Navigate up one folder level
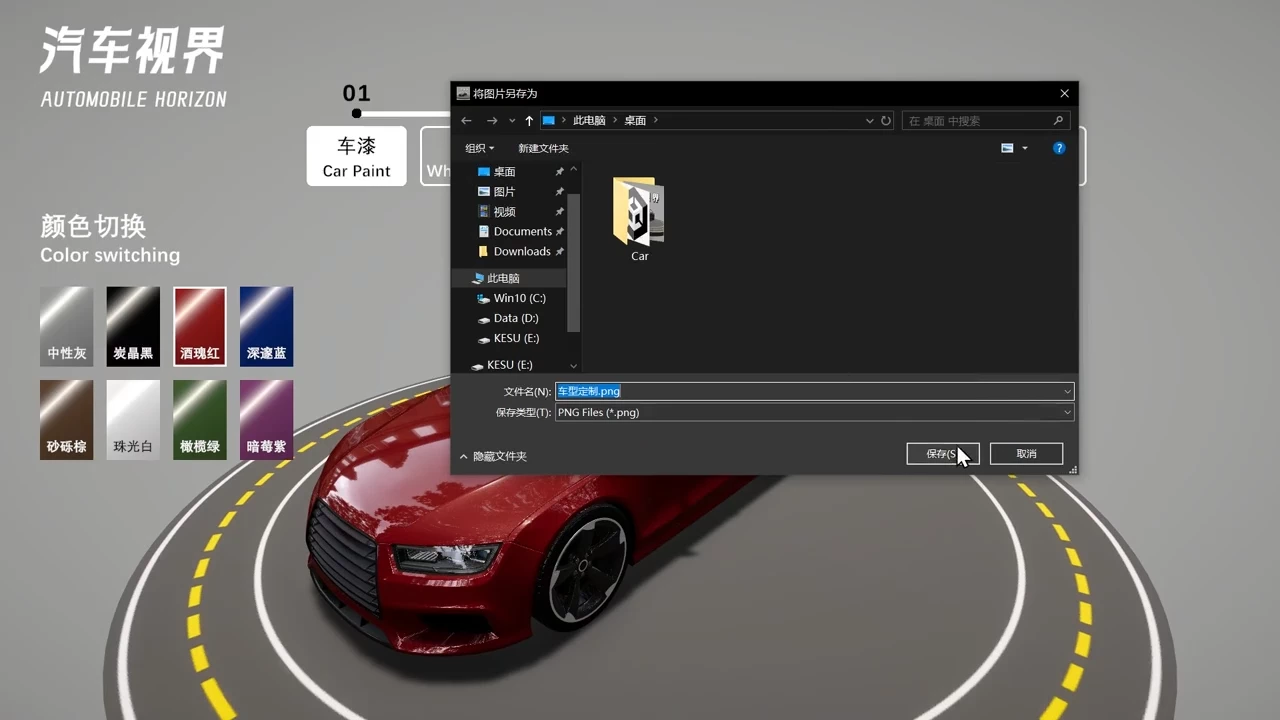 click(x=529, y=120)
